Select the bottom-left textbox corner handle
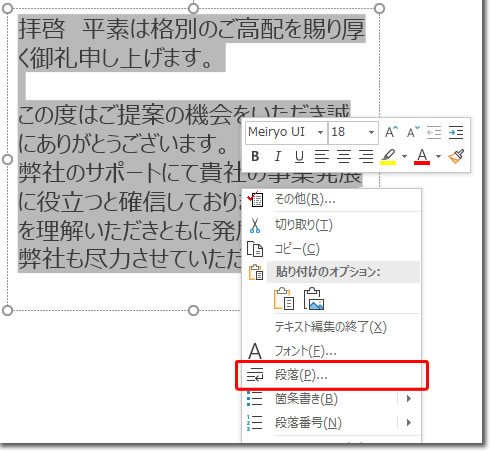 [7, 311]
